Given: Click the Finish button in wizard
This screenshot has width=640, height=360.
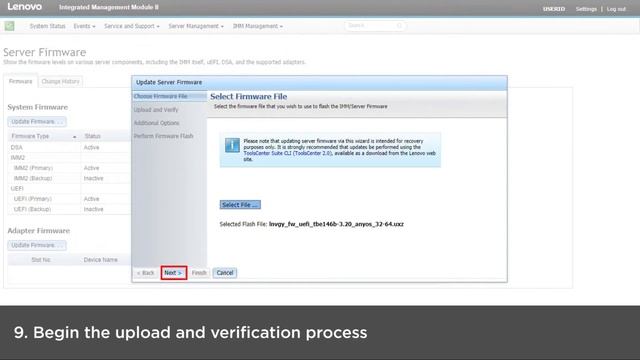Looking at the screenshot, I should click(x=199, y=273).
